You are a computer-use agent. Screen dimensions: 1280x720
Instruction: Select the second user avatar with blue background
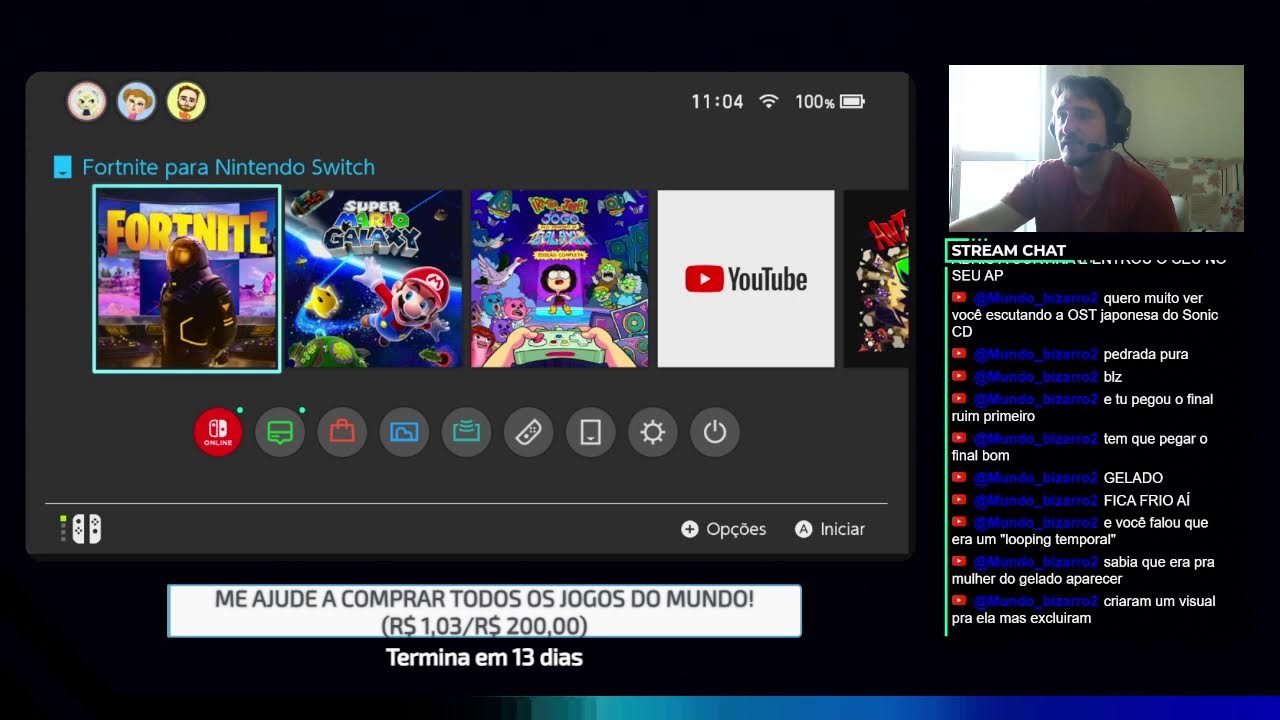[x=136, y=101]
